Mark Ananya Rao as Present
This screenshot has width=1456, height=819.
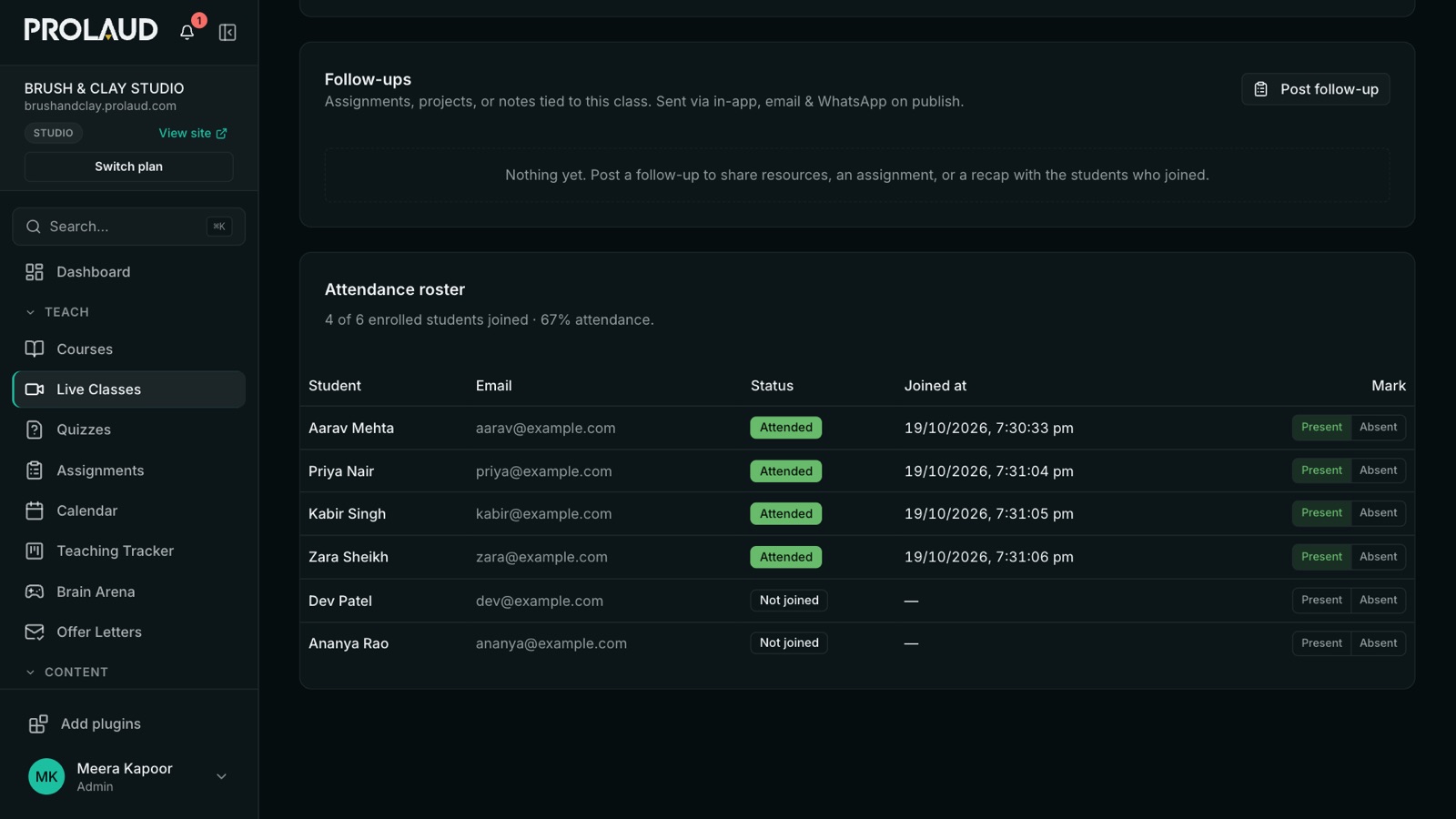[1321, 643]
